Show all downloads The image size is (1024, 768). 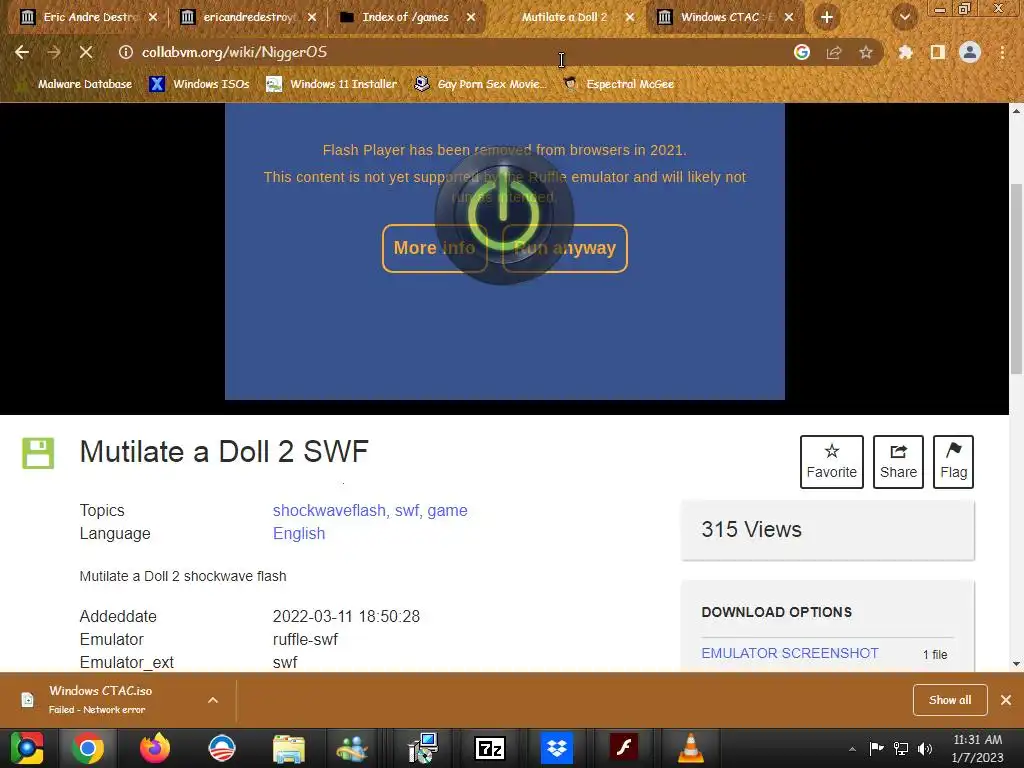tap(950, 700)
